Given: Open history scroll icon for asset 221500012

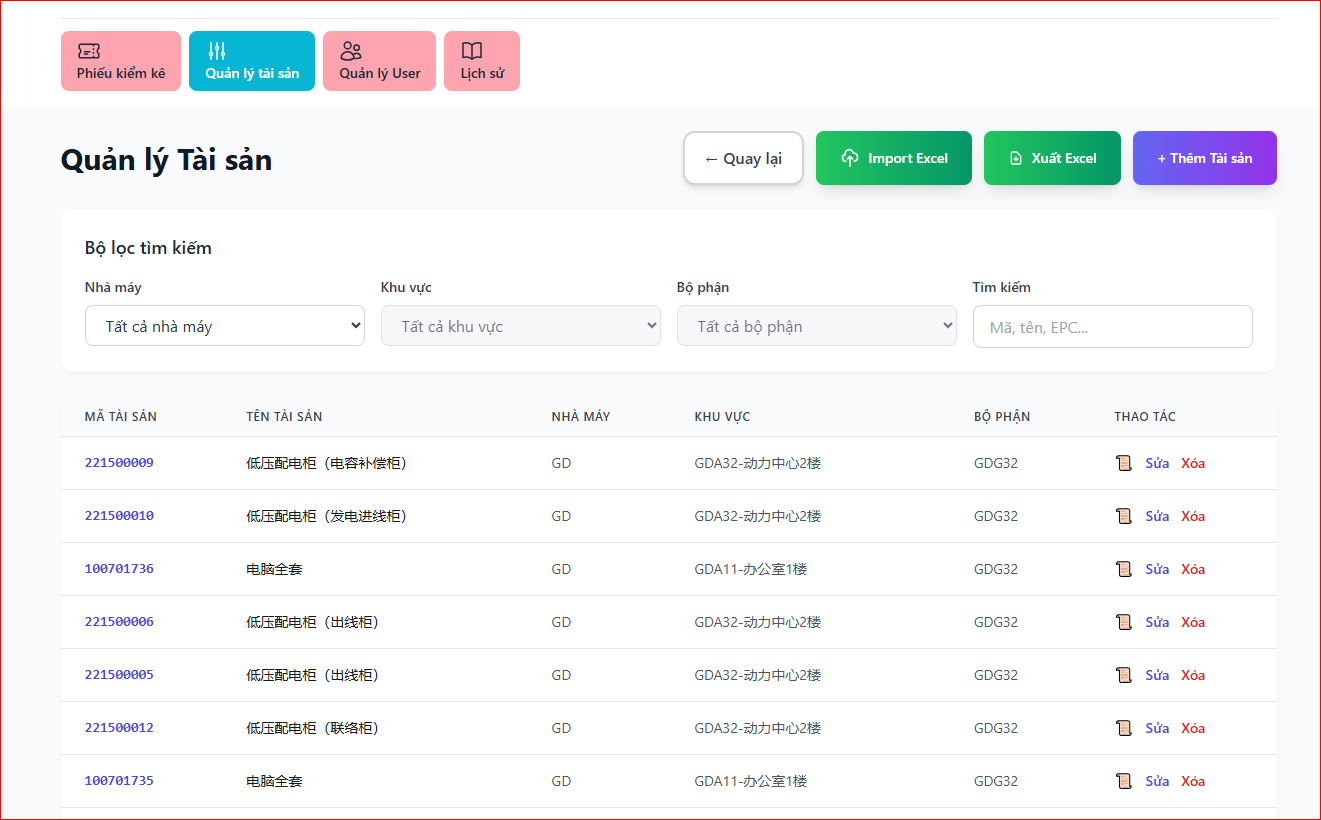Looking at the screenshot, I should pos(1124,728).
